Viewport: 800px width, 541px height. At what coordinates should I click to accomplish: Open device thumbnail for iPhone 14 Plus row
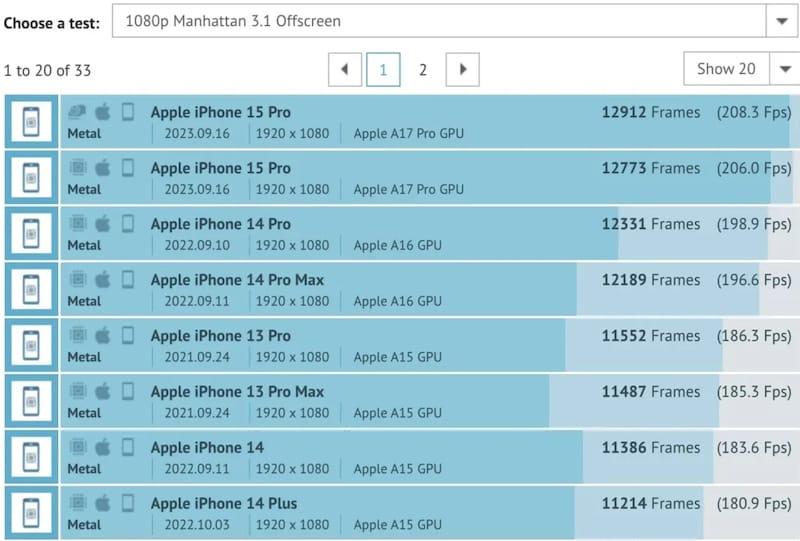tap(31, 513)
